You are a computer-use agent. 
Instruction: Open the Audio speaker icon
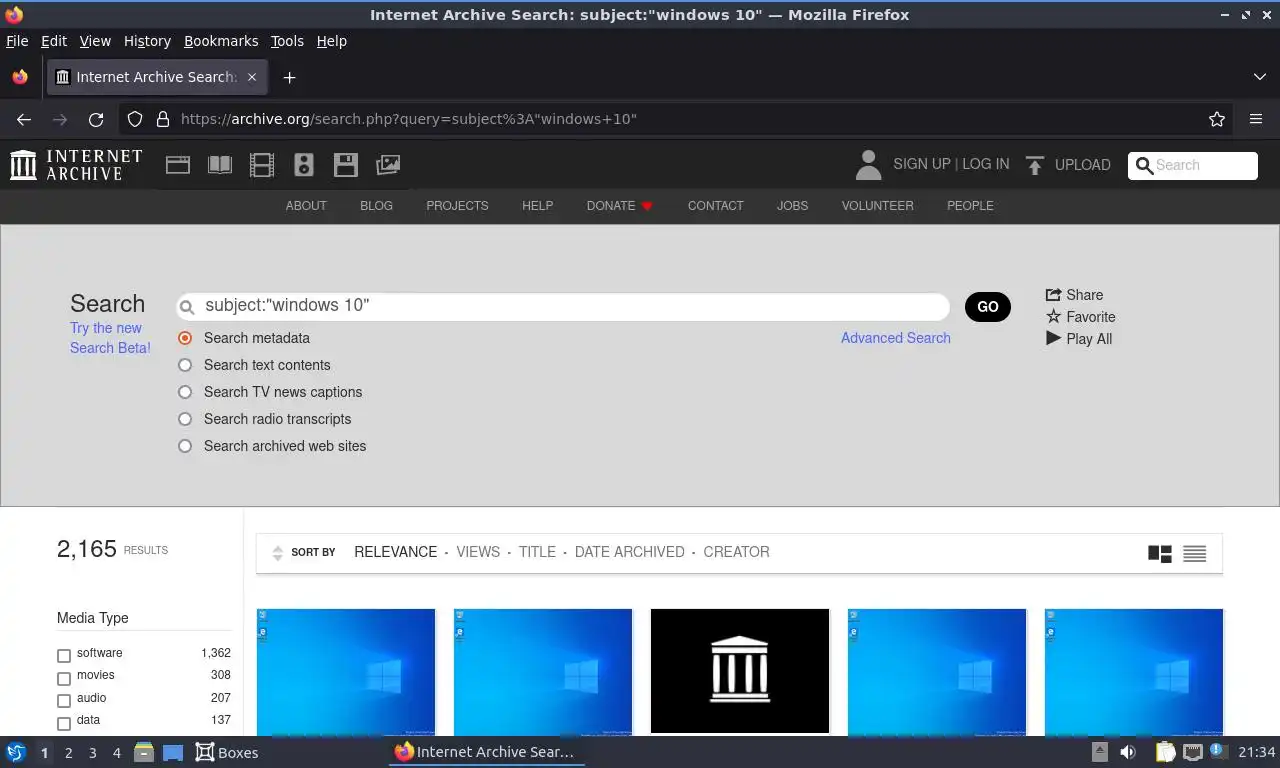tap(304, 165)
